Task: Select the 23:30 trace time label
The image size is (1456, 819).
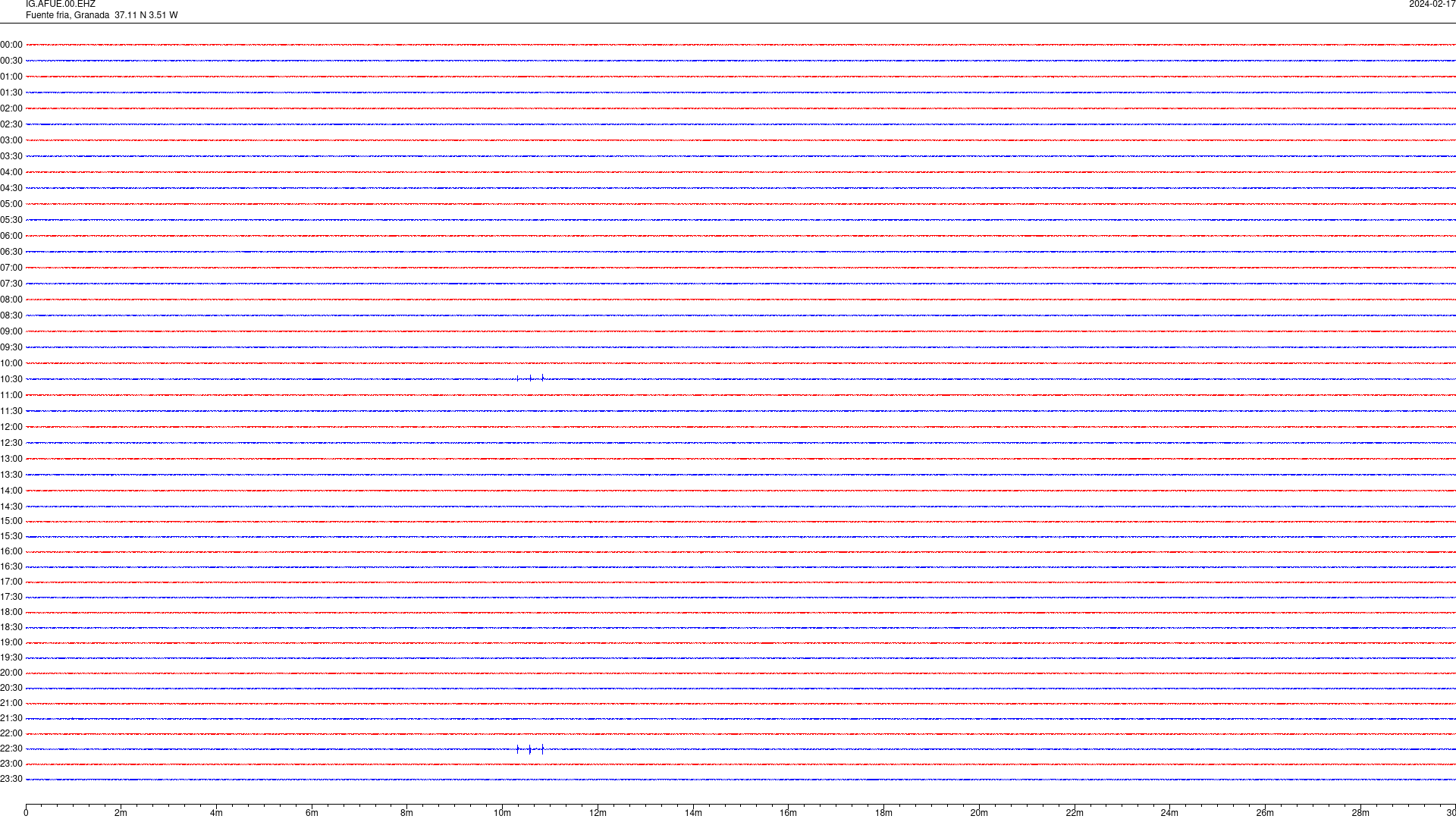Action: 11,779
